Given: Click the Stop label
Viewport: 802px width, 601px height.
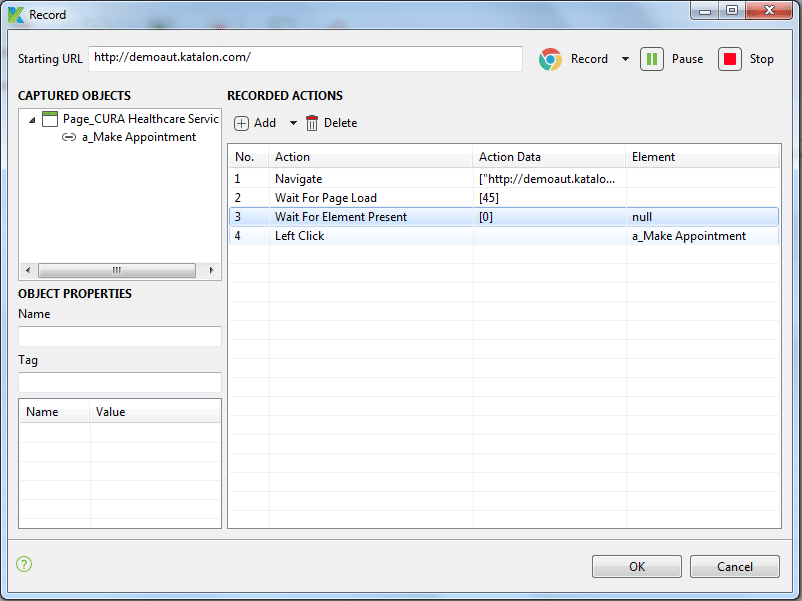Looking at the screenshot, I should pos(762,59).
